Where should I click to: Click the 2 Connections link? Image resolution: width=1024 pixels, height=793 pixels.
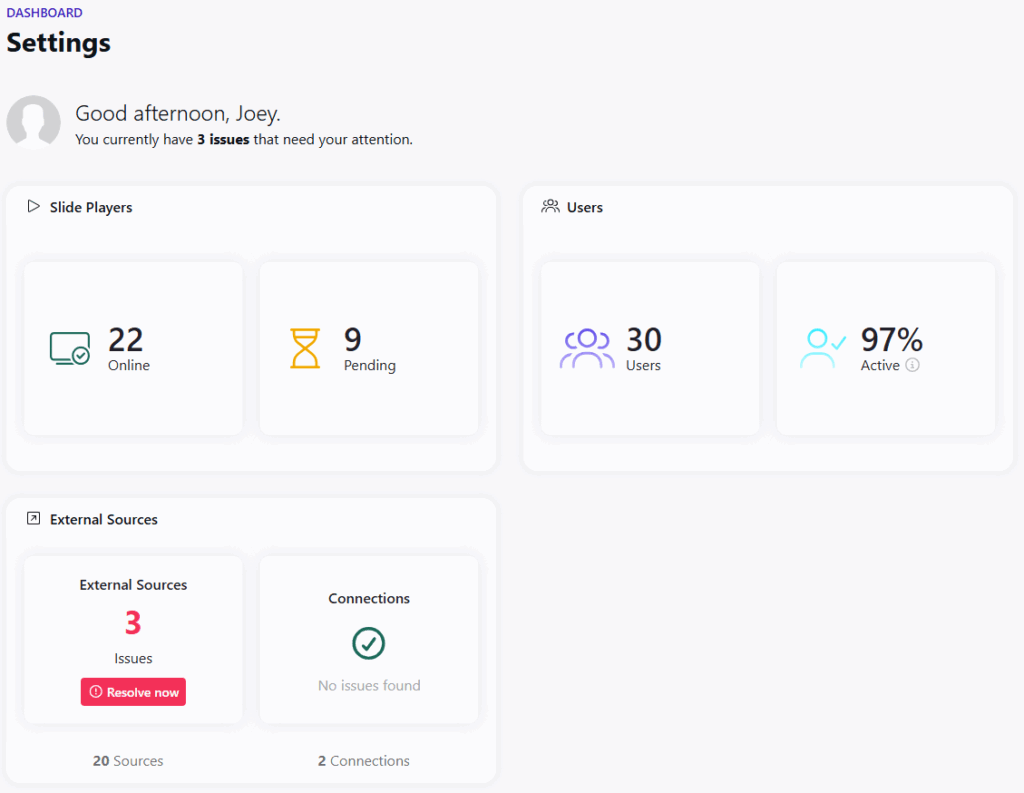[363, 761]
